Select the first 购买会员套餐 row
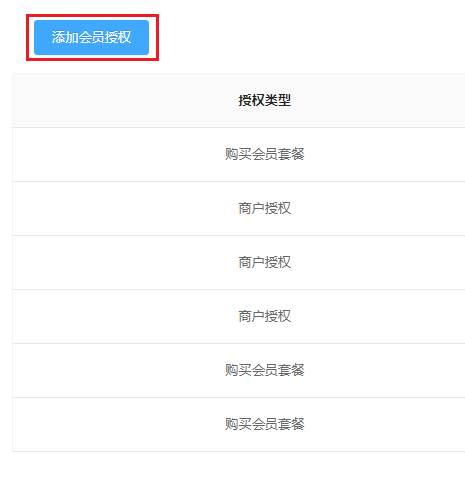The height and width of the screenshot is (489, 465). 239,154
